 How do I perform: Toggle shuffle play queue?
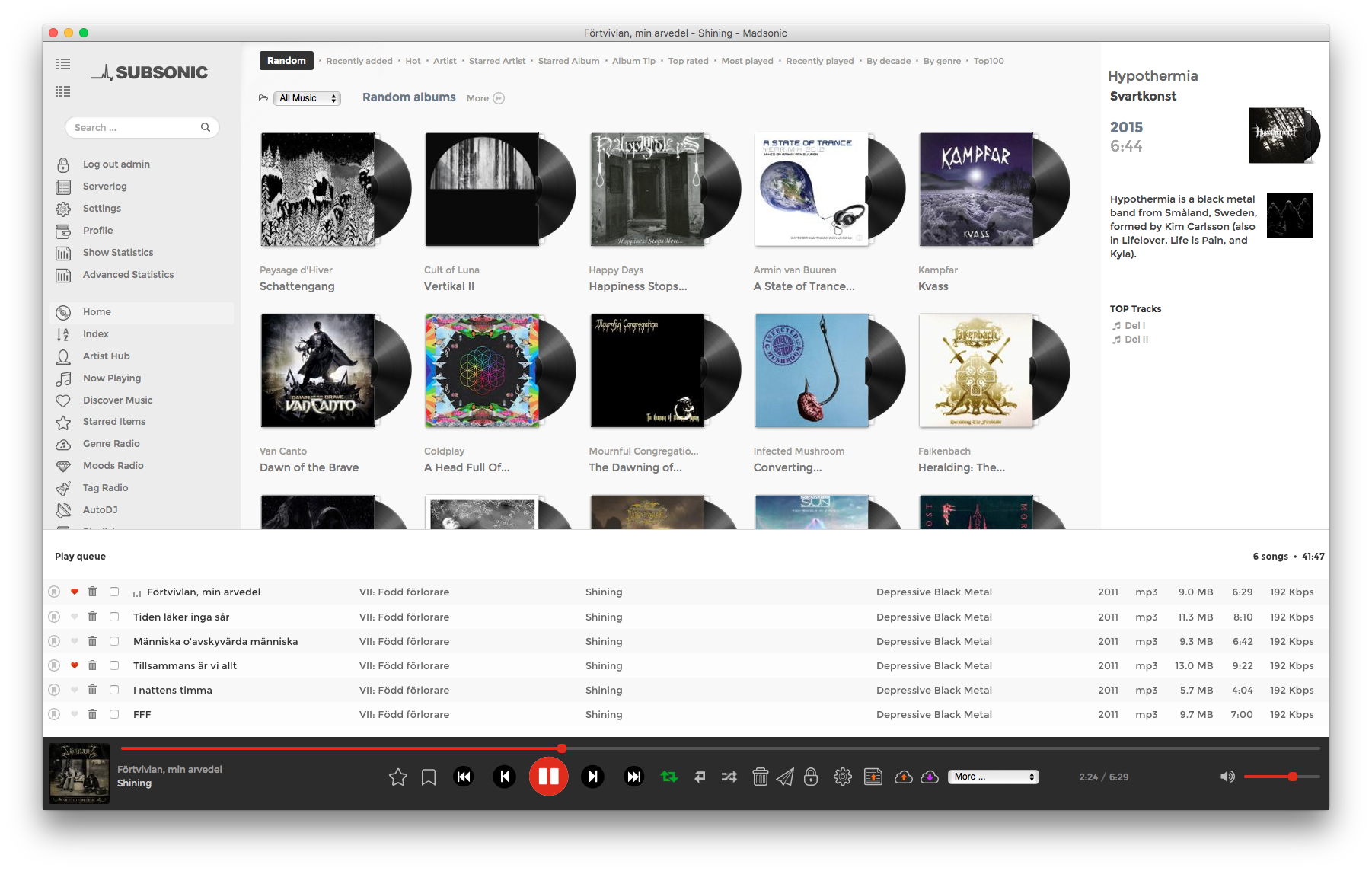click(x=729, y=777)
